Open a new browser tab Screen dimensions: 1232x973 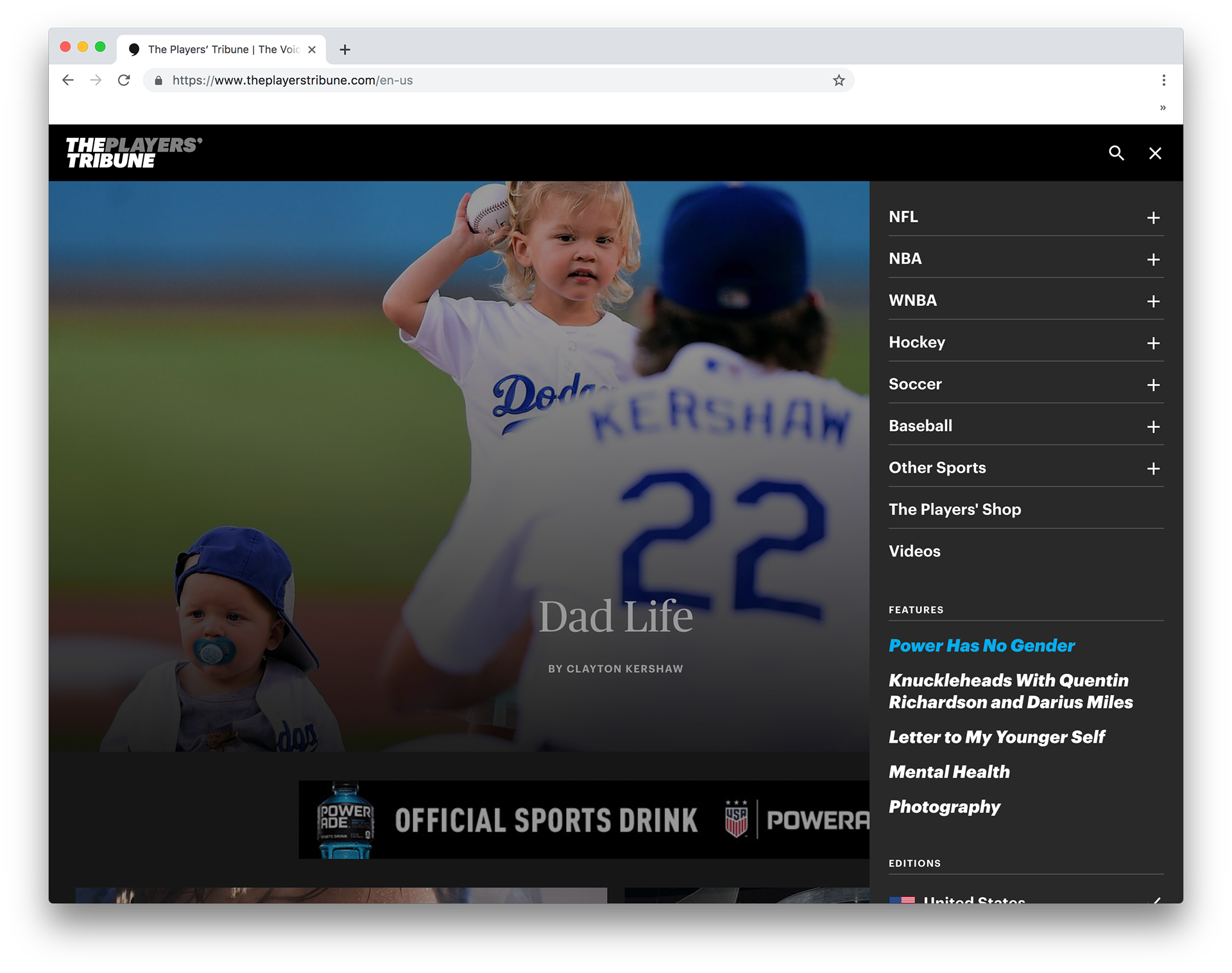[345, 49]
